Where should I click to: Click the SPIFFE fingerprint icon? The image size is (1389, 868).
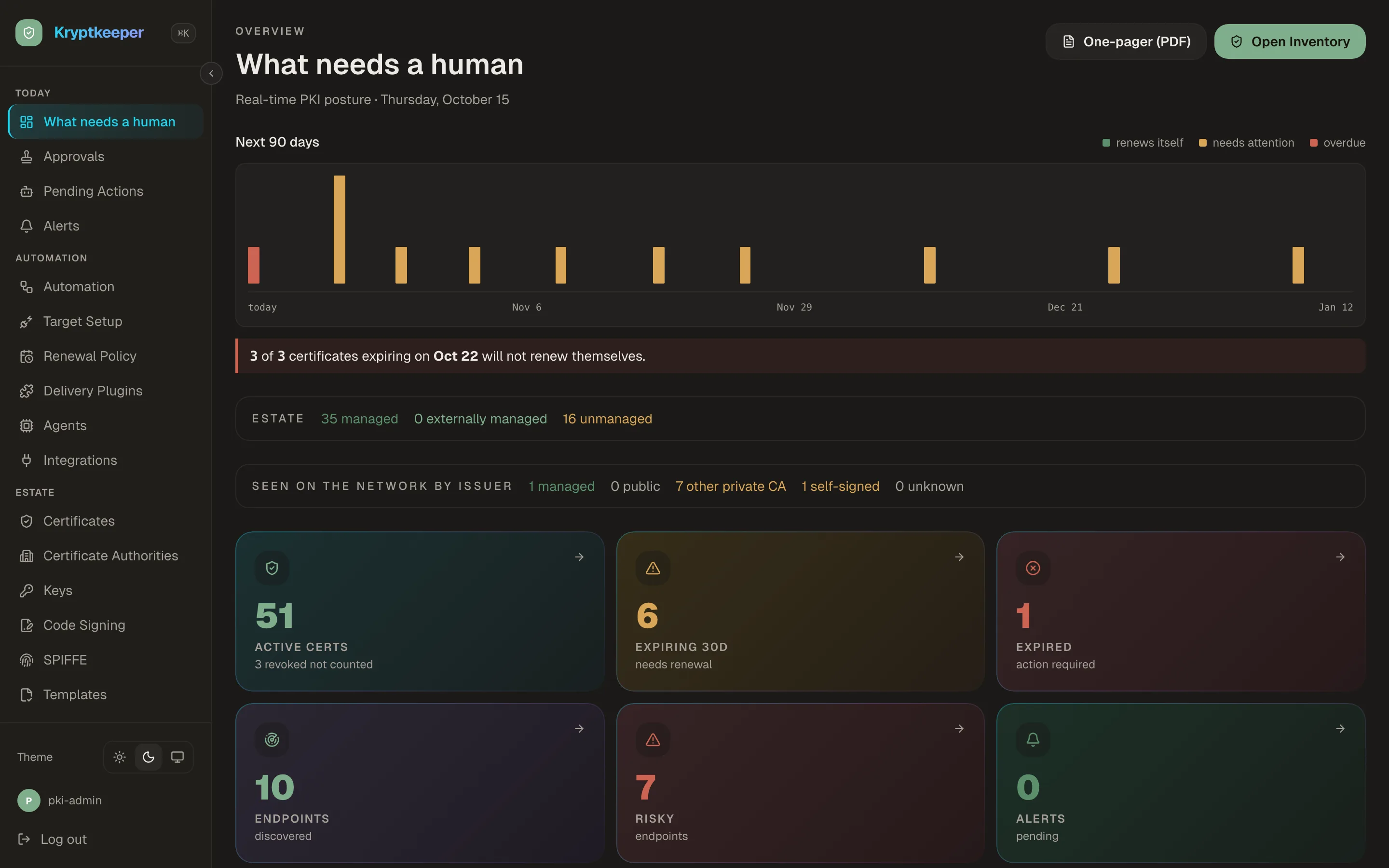pos(27,660)
